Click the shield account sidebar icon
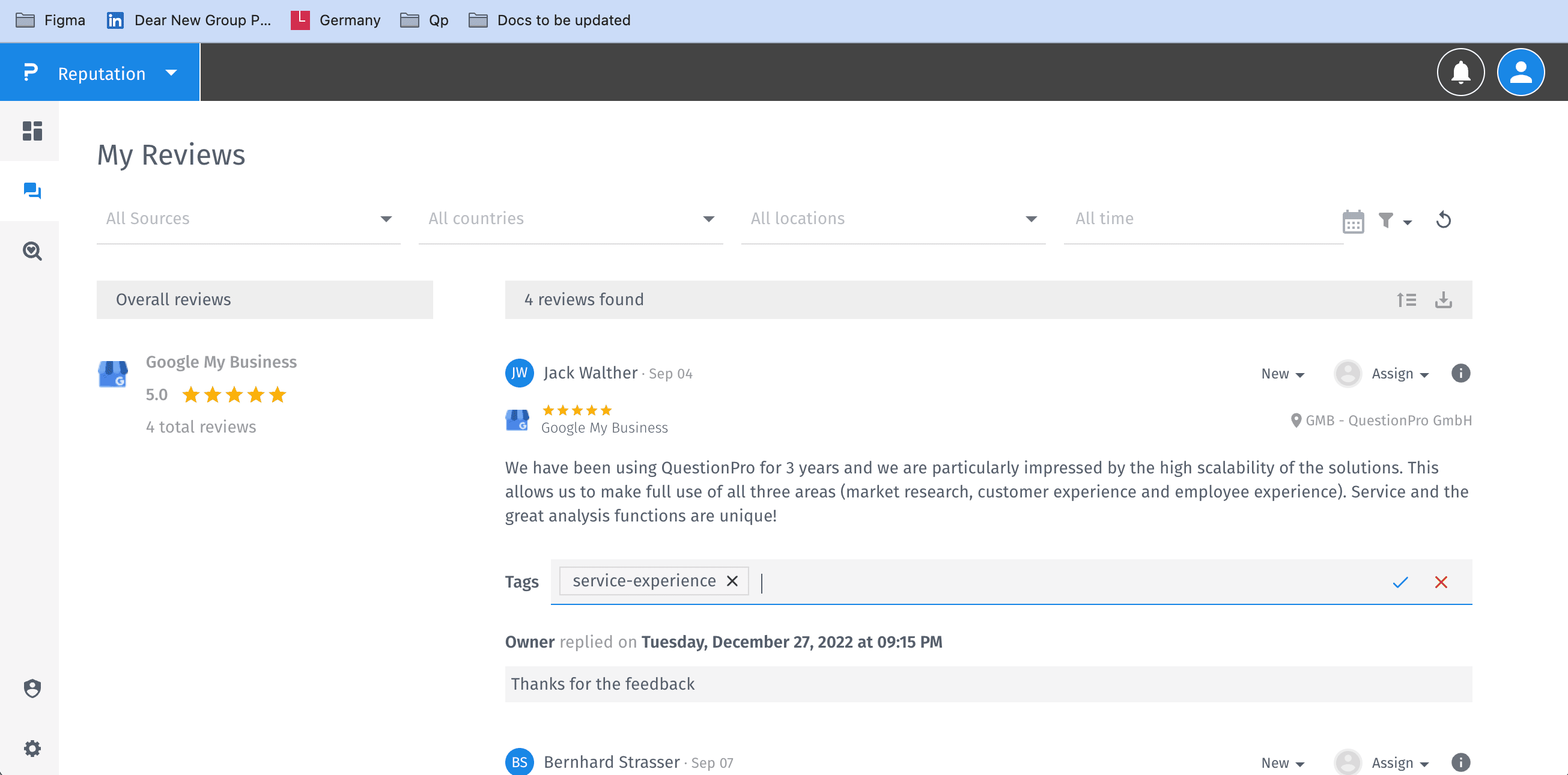This screenshot has height=775, width=1568. point(32,688)
